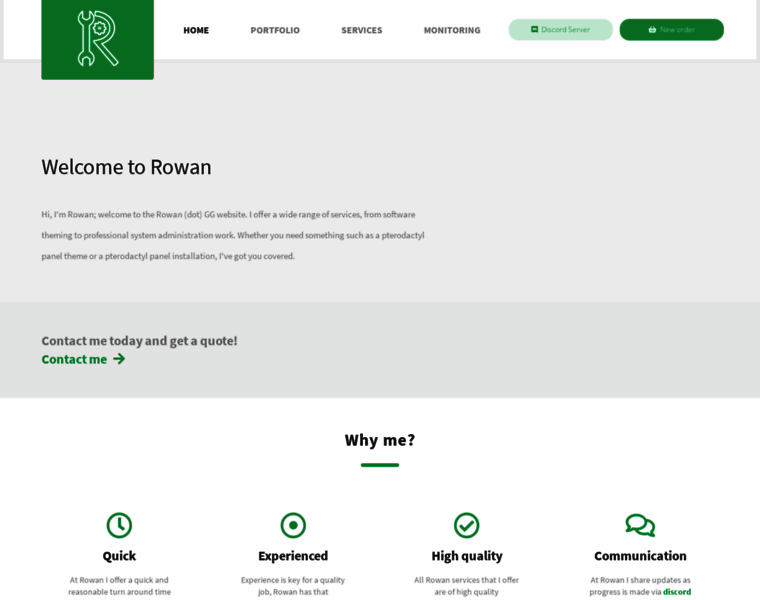Viewport: 760px width, 600px height.
Task: Click the Welcome to Rowan heading
Action: 126,167
